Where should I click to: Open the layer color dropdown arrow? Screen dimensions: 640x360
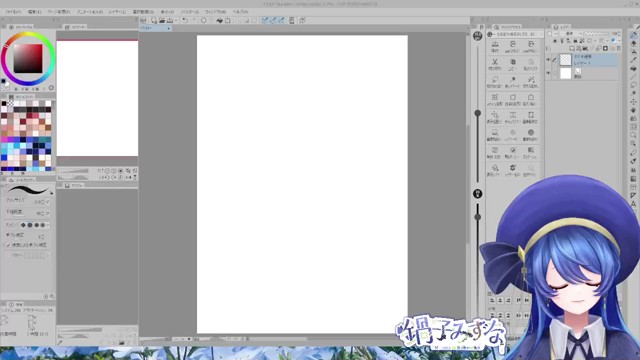(619, 41)
